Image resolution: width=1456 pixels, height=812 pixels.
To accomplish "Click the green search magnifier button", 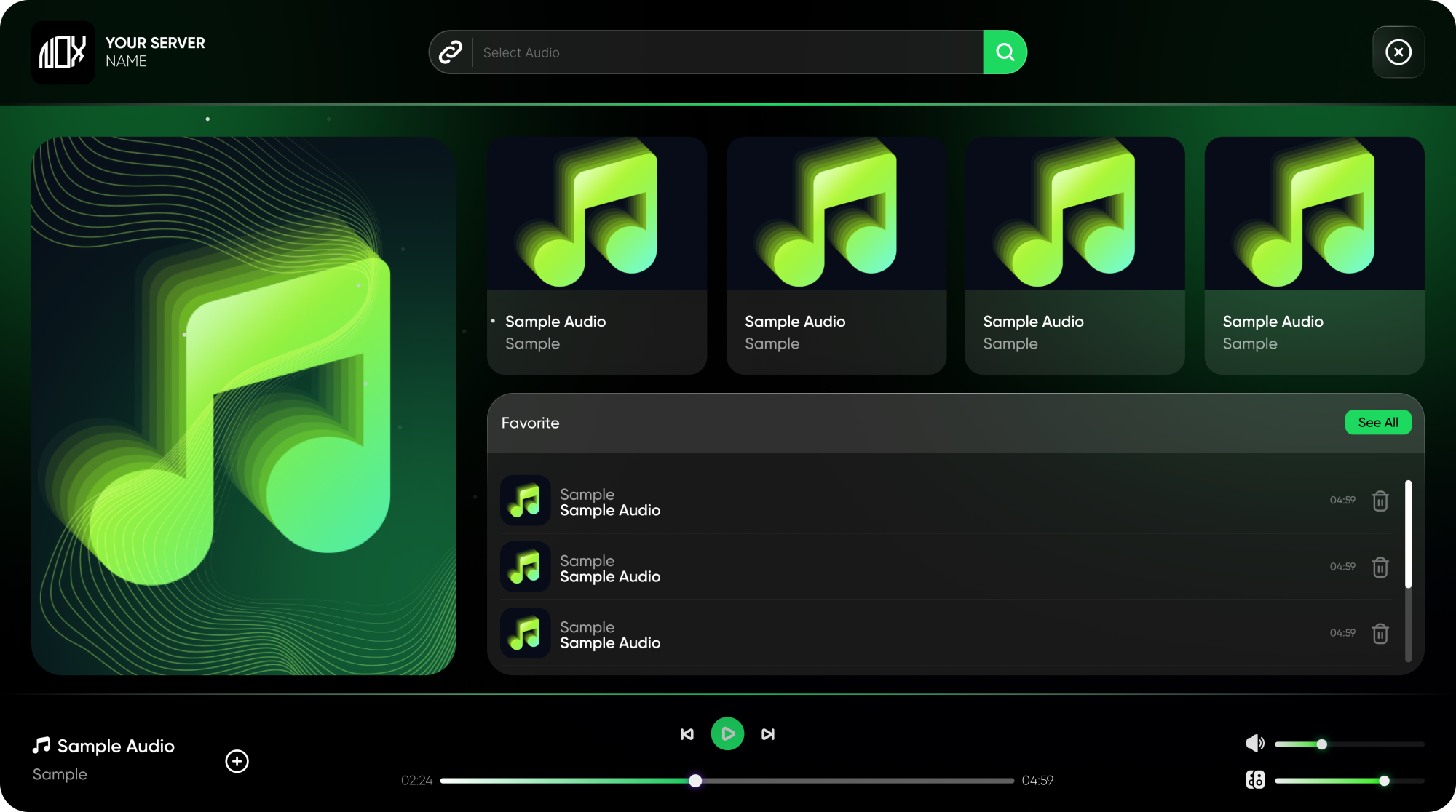I will click(x=1005, y=52).
